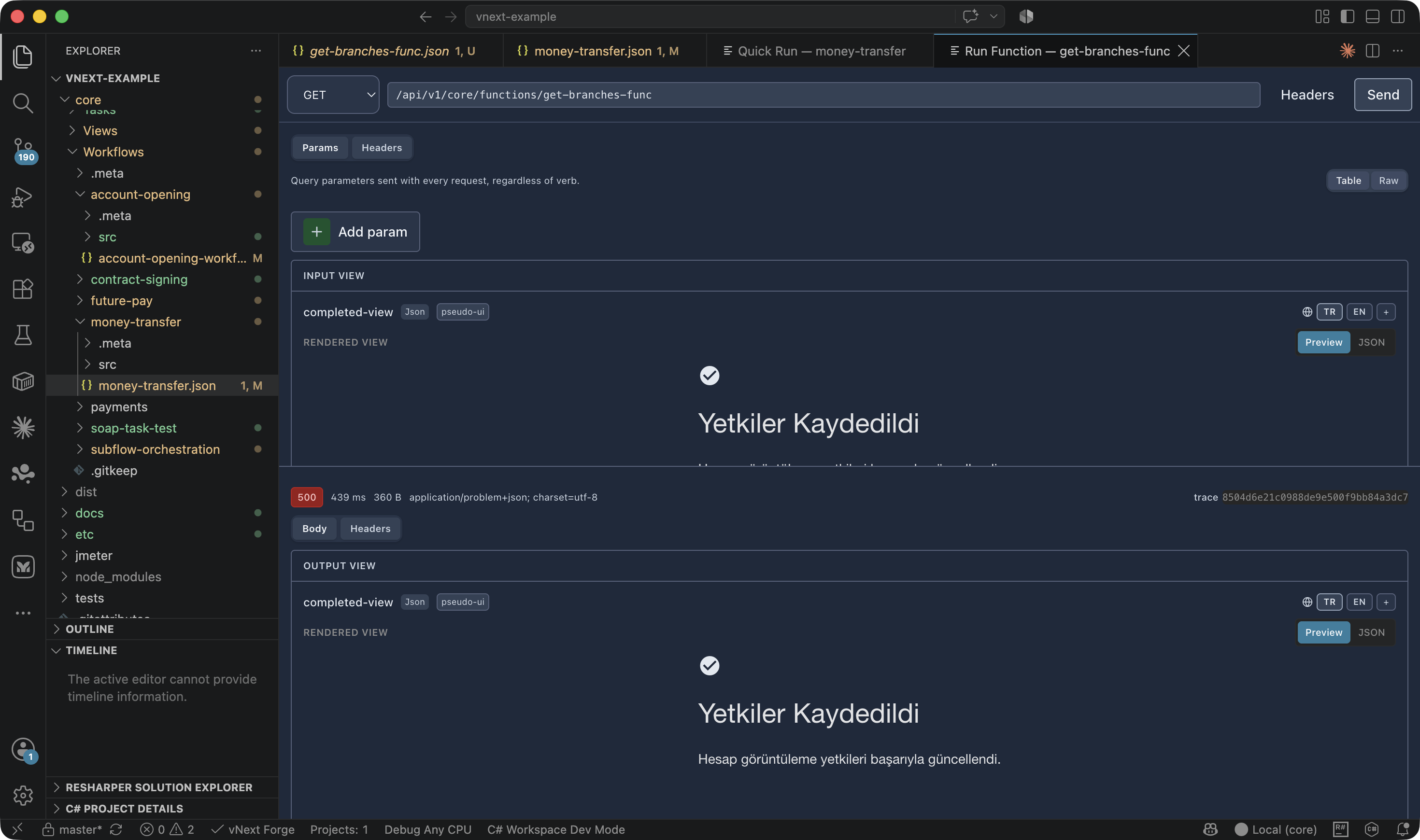
Task: Open the Manage settings gear
Action: [23, 795]
